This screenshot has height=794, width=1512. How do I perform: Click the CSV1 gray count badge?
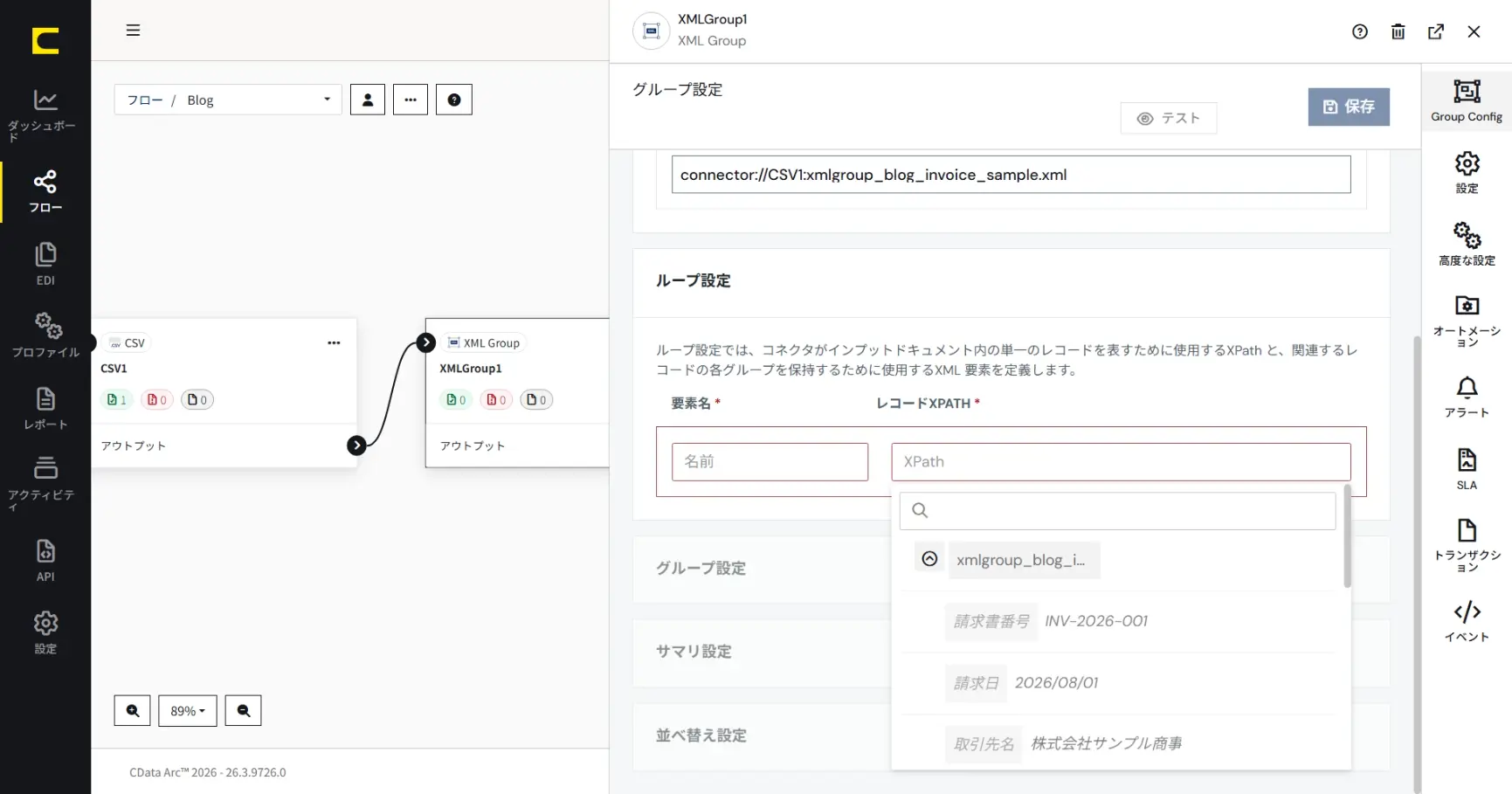(197, 400)
